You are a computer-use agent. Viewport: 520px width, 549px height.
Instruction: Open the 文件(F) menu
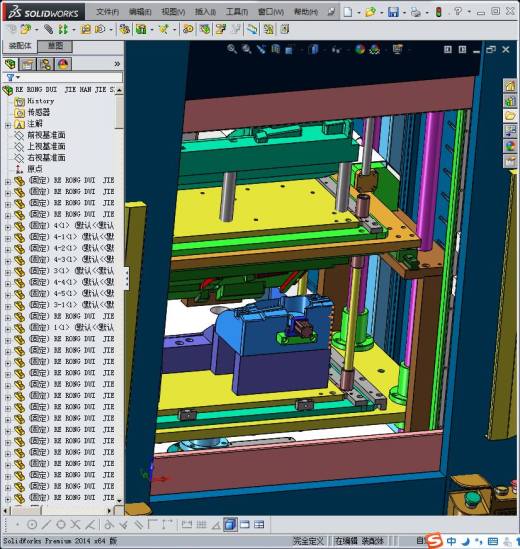[x=108, y=12]
